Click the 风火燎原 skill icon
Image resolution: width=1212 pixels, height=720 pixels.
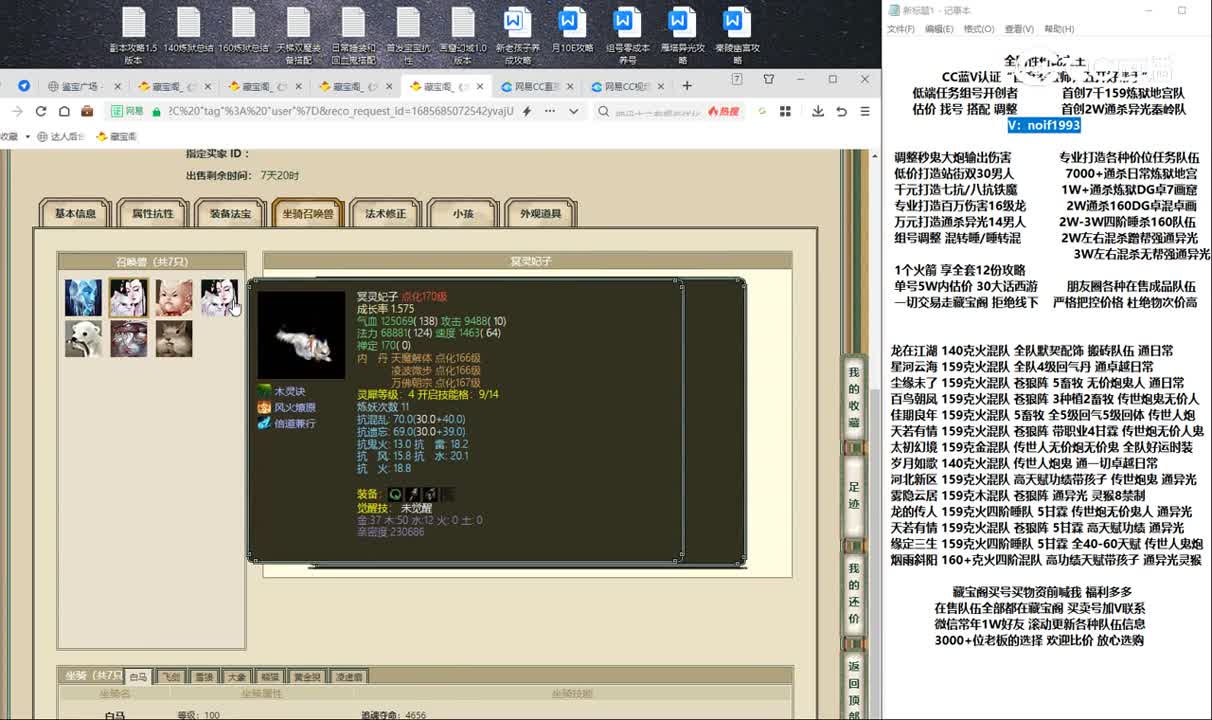[x=264, y=407]
